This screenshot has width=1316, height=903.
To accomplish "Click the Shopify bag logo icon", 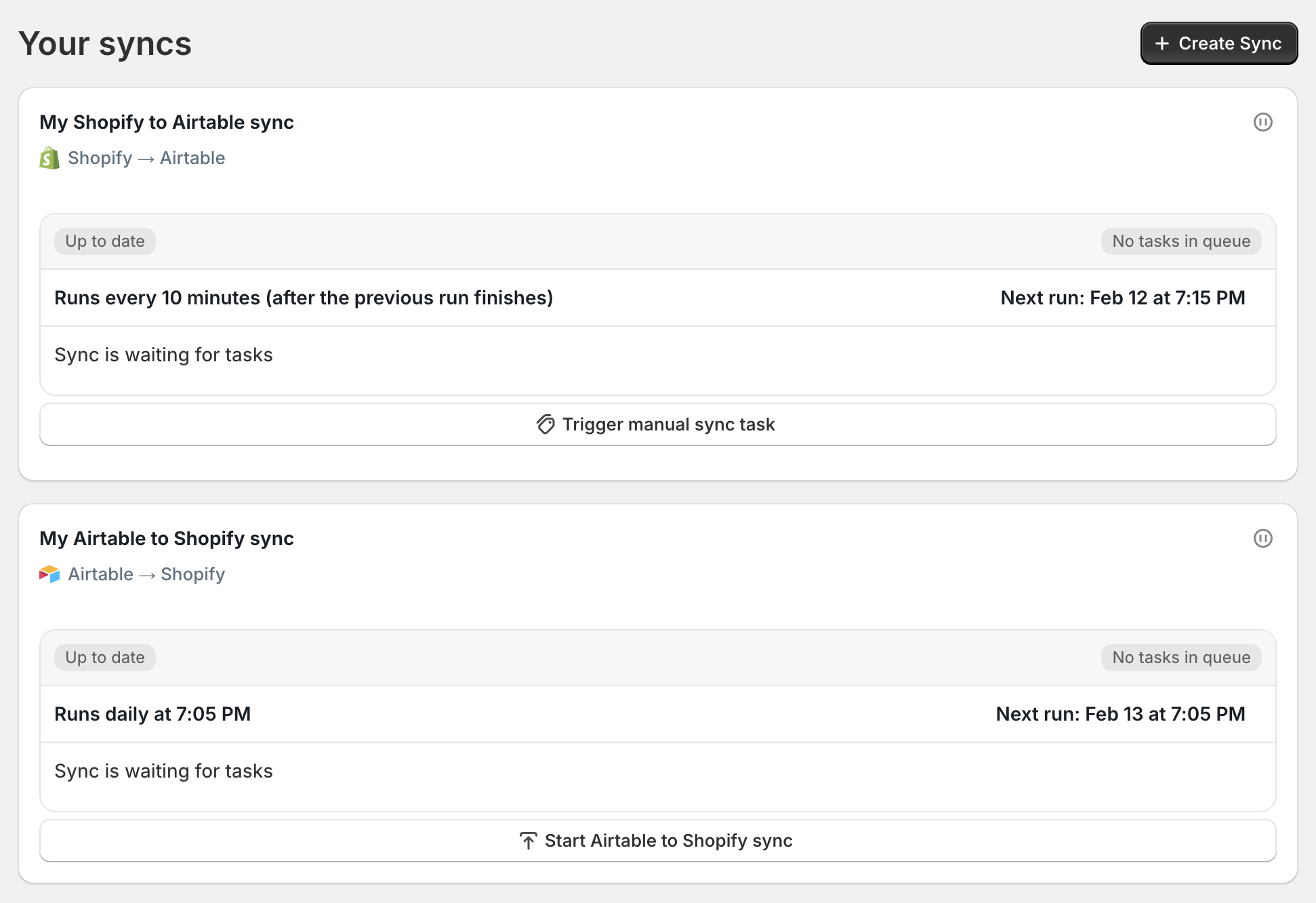I will click(49, 158).
